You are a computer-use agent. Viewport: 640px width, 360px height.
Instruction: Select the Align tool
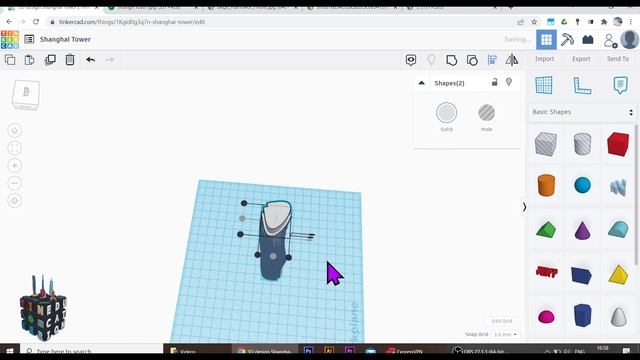point(492,60)
